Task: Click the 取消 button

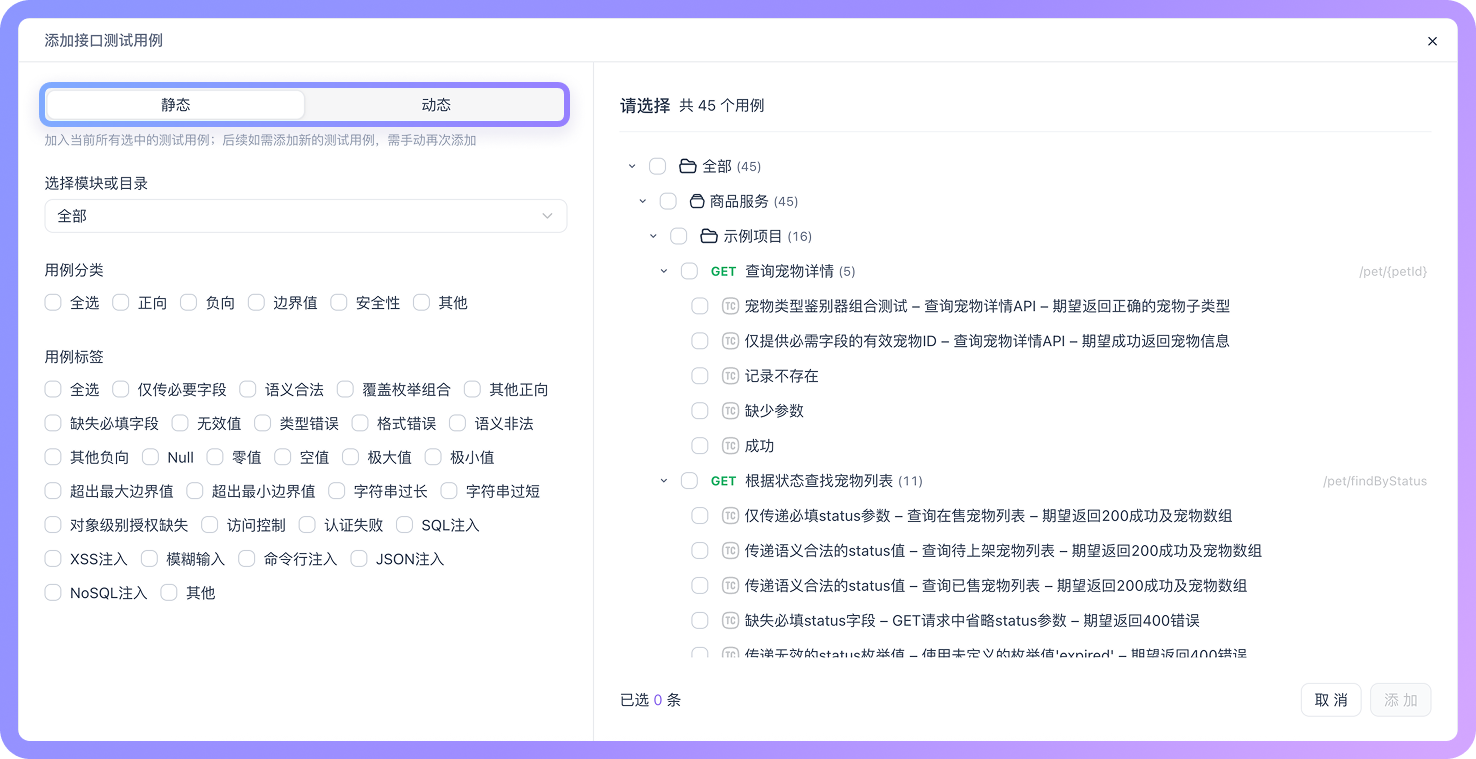Action: coord(1331,700)
